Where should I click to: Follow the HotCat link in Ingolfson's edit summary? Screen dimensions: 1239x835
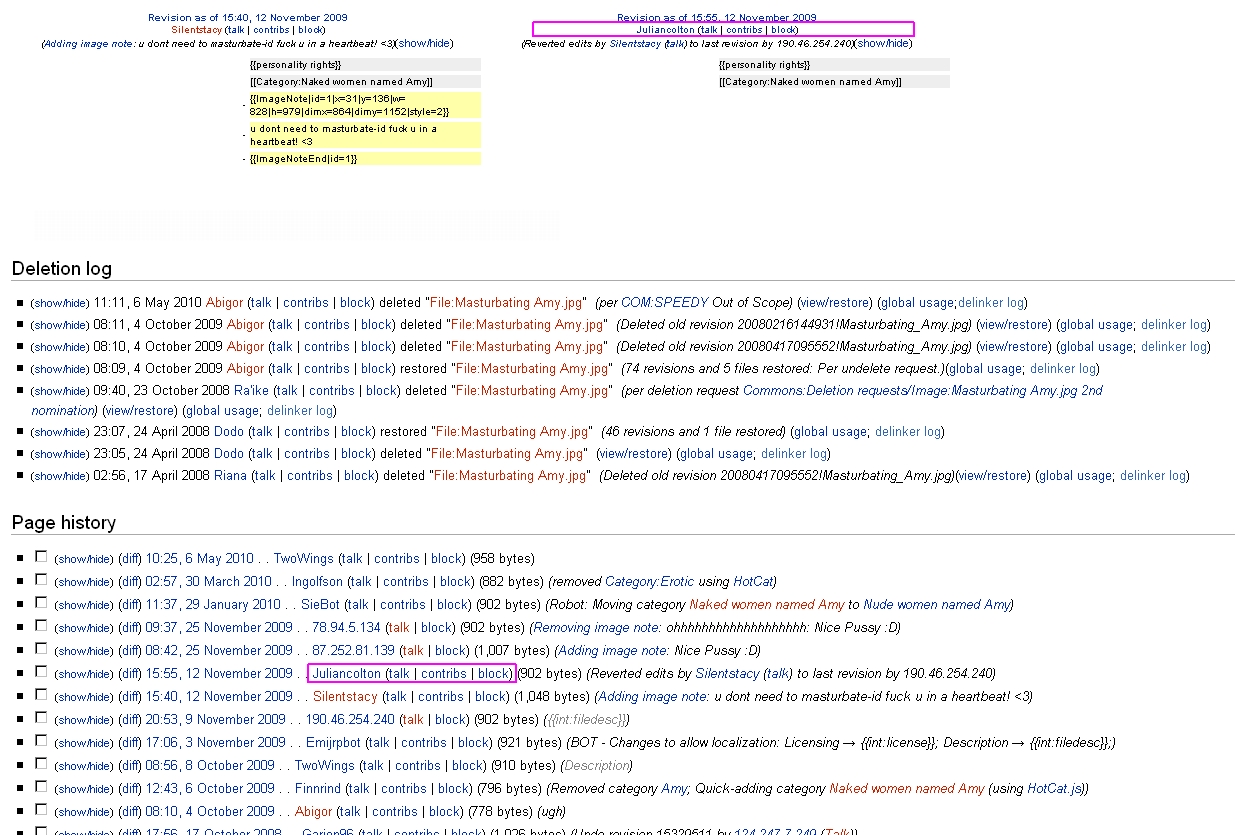pos(752,582)
